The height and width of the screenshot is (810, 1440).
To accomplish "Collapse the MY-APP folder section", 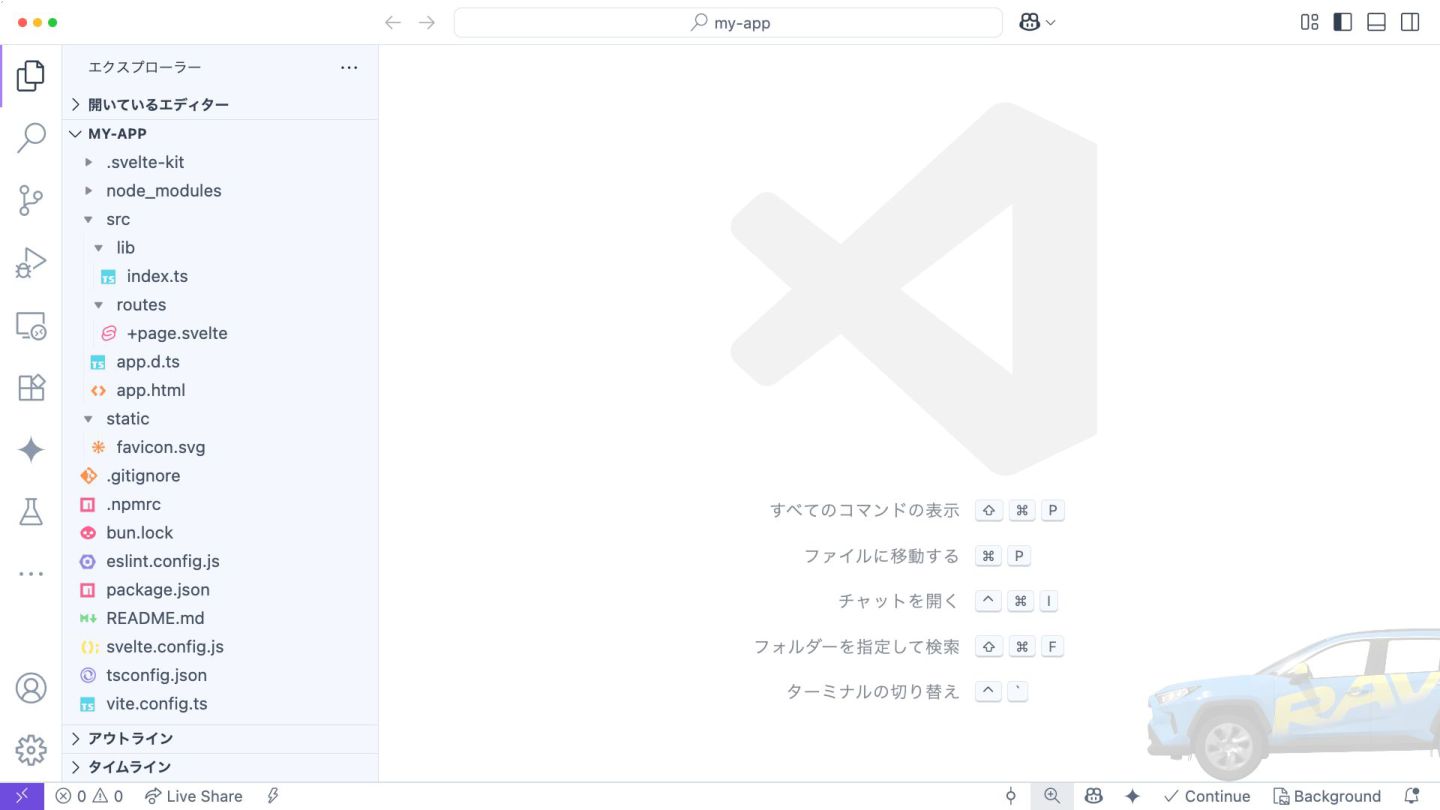I will point(220,133).
